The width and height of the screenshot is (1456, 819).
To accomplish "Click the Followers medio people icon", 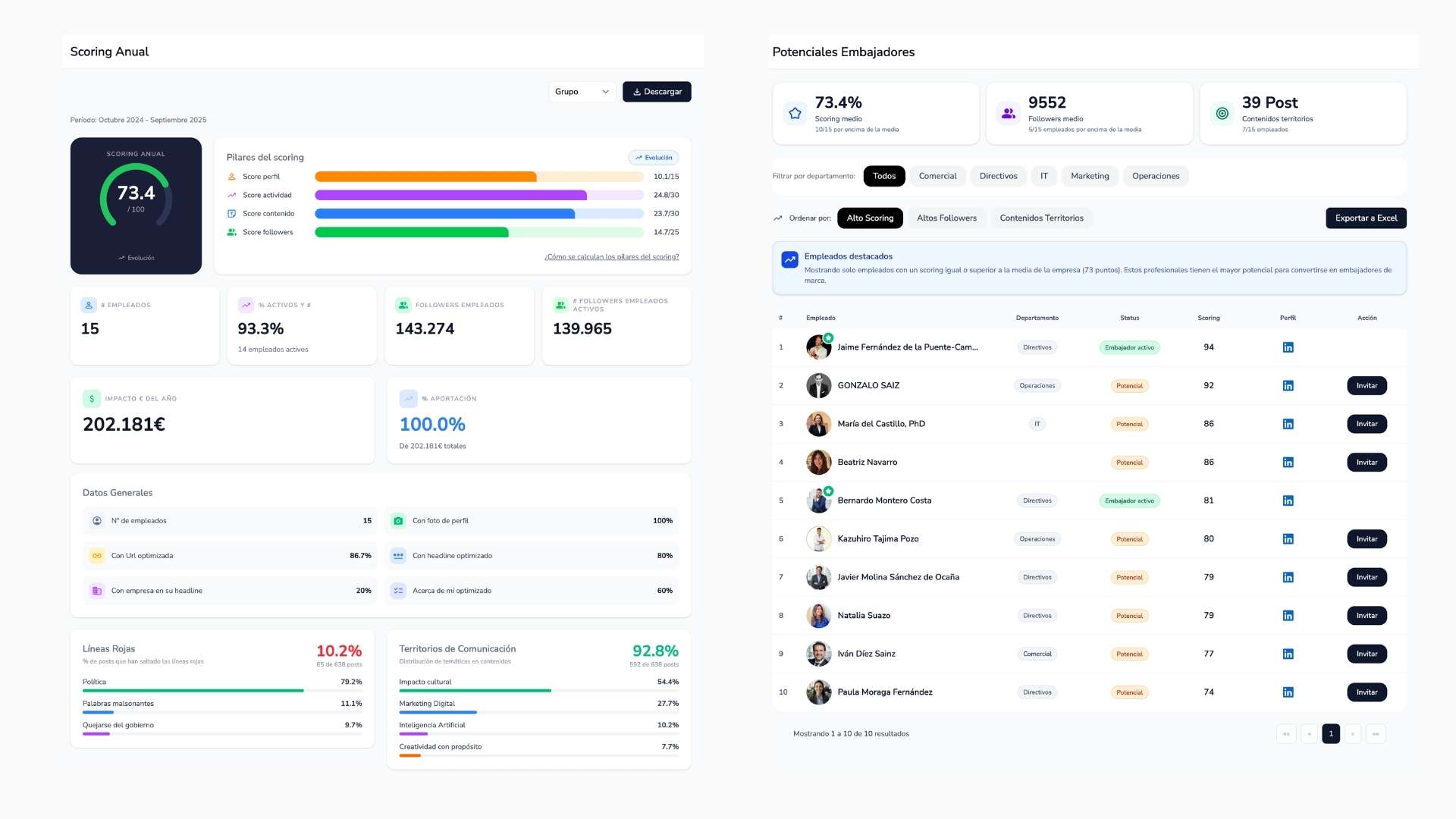I will tap(1009, 113).
